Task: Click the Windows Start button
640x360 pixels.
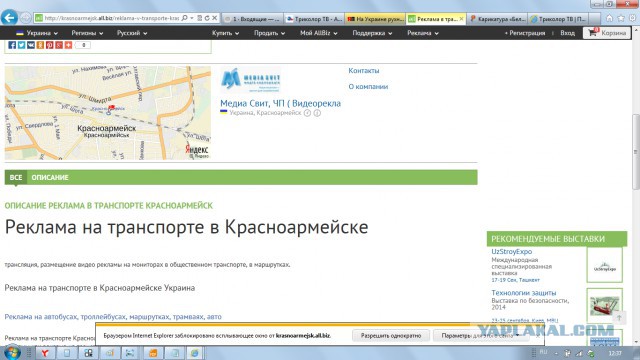Action: point(11,352)
